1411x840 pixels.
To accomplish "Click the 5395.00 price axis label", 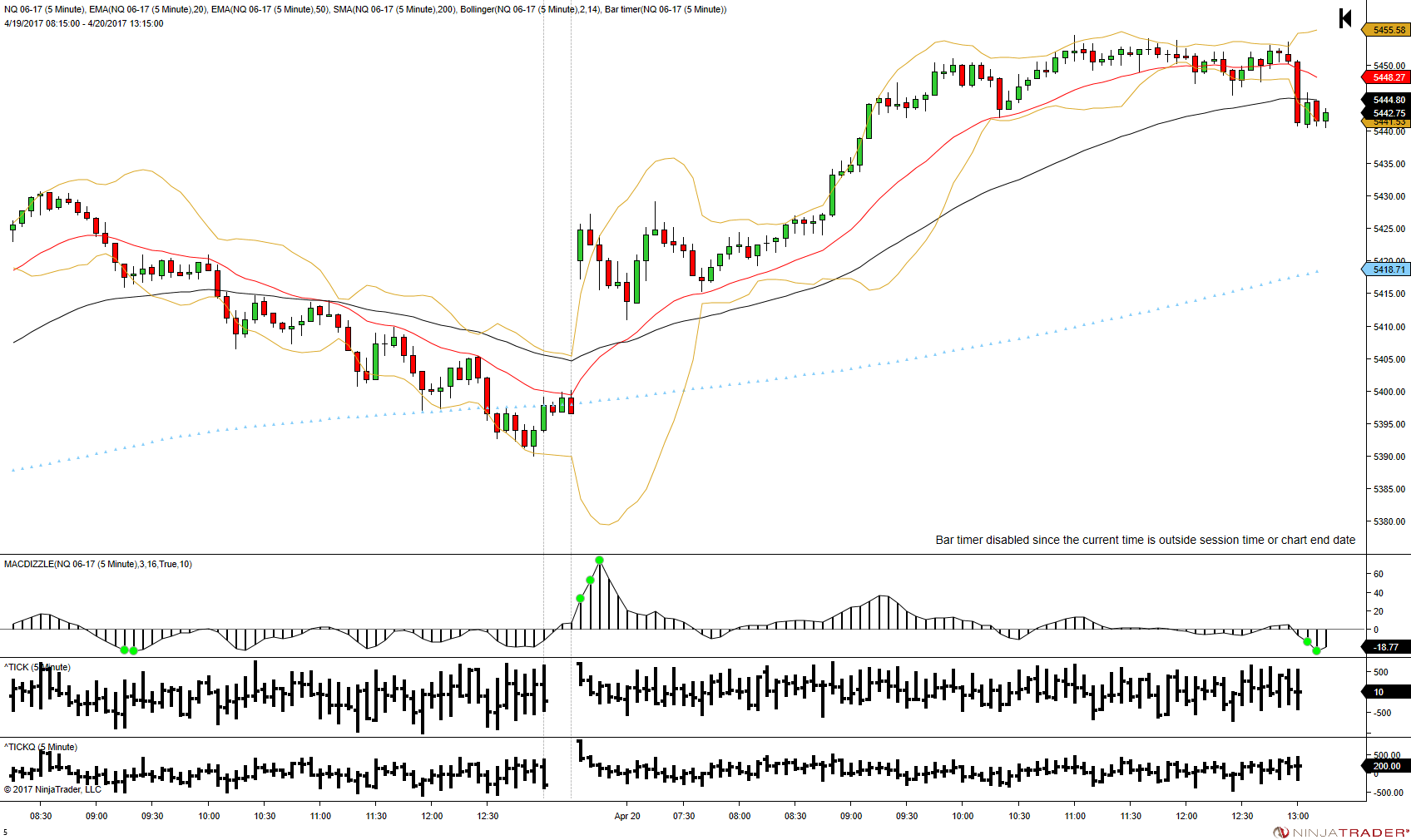I will [x=1389, y=424].
